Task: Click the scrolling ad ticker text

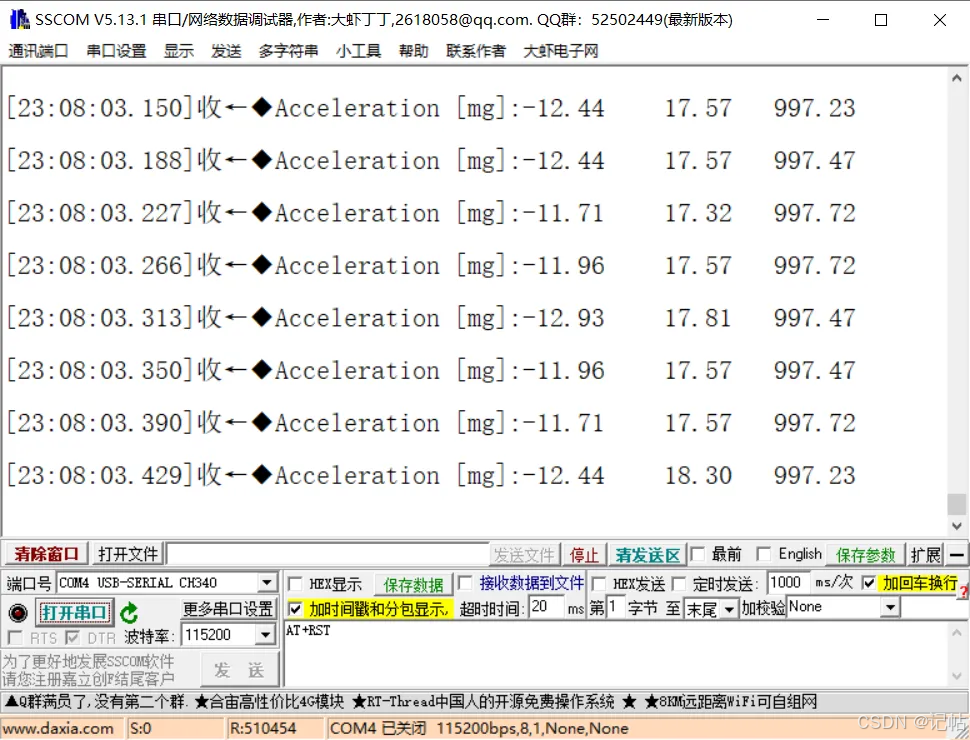Action: point(411,702)
